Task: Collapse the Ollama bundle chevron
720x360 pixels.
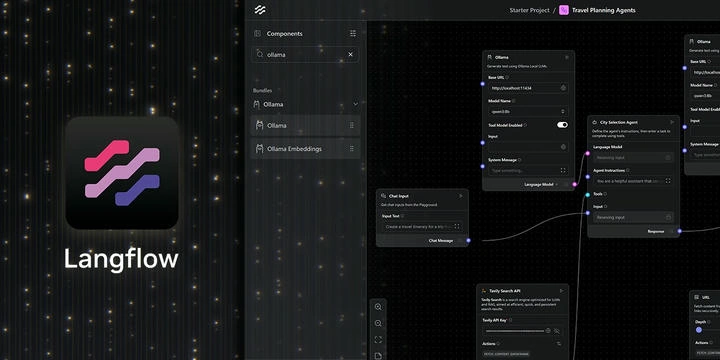Action: (355, 104)
